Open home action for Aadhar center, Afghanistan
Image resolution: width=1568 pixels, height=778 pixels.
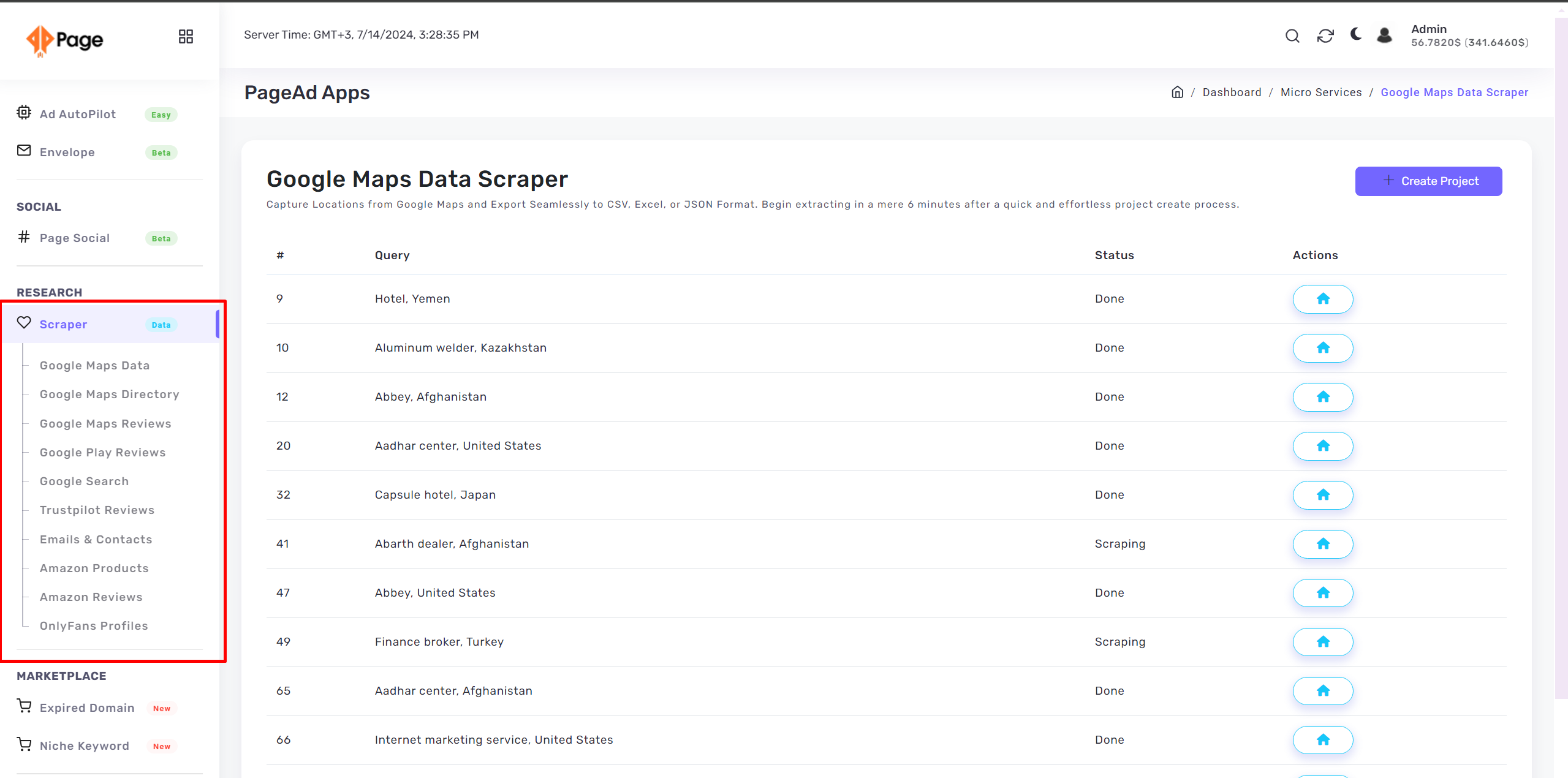(x=1323, y=691)
